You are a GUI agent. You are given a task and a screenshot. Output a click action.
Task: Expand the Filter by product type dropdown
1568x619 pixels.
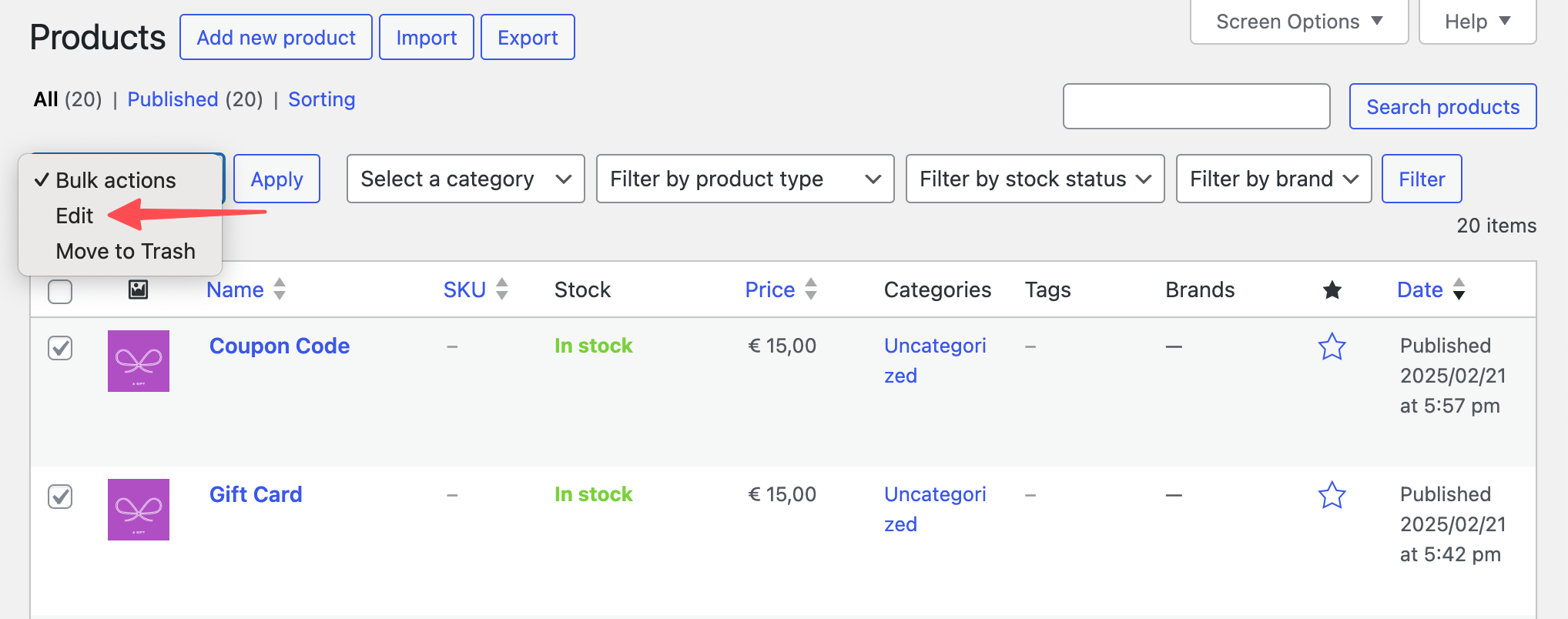tap(745, 179)
